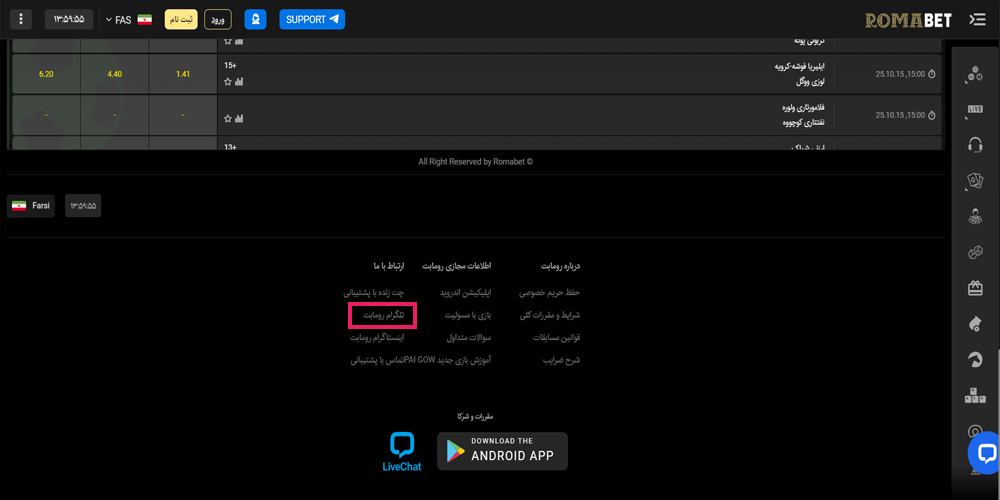Open the ایلیریا فوشه-کرویه match
Screen dimensions: 1000x500
coord(802,67)
